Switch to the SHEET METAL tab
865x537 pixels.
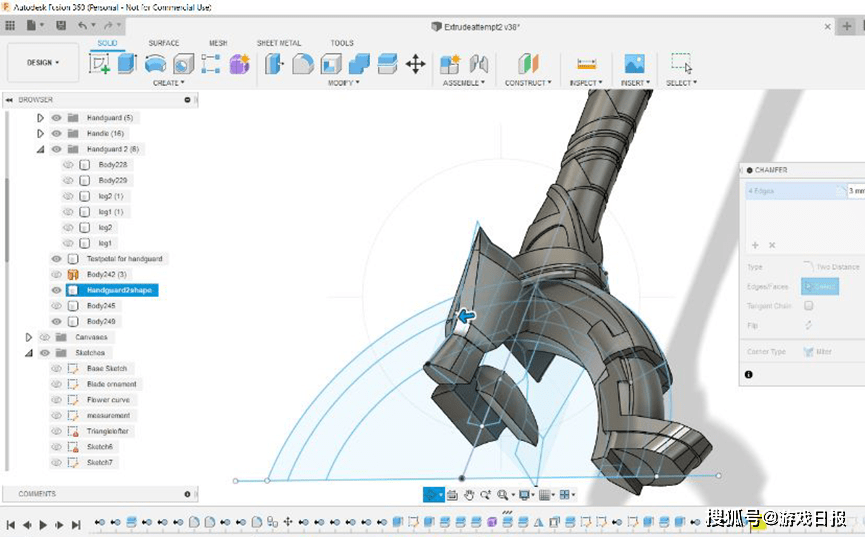click(278, 43)
